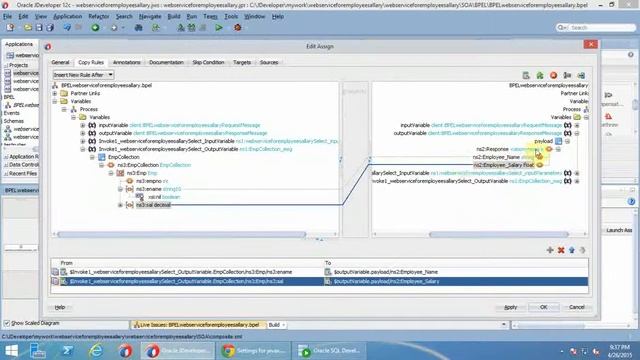
Task: Select ns2:Employee_Name in target tree
Action: click(x=496, y=157)
